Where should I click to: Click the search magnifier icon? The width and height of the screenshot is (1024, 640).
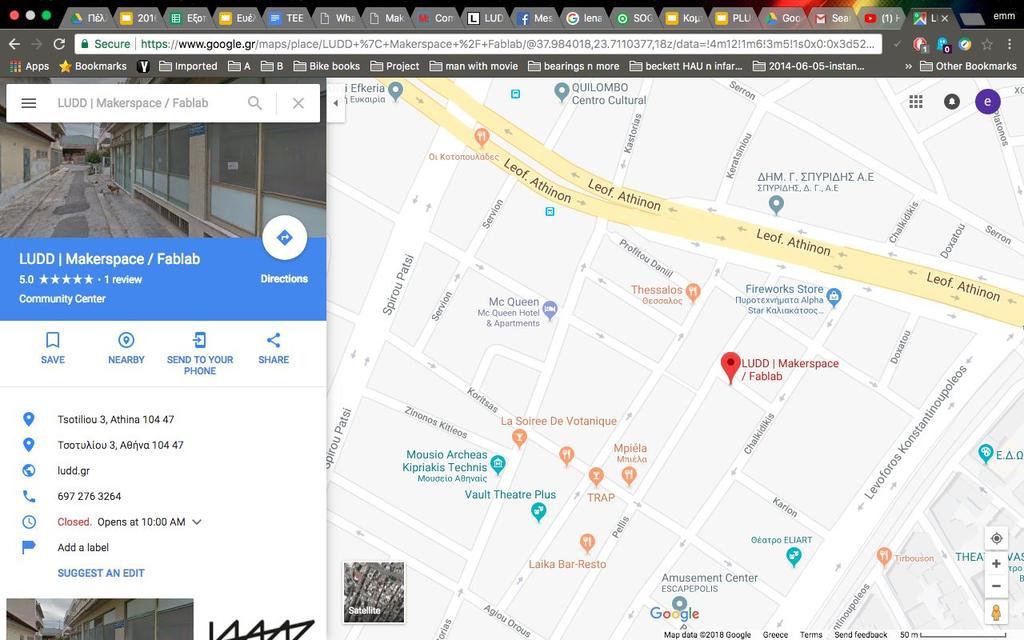(255, 103)
